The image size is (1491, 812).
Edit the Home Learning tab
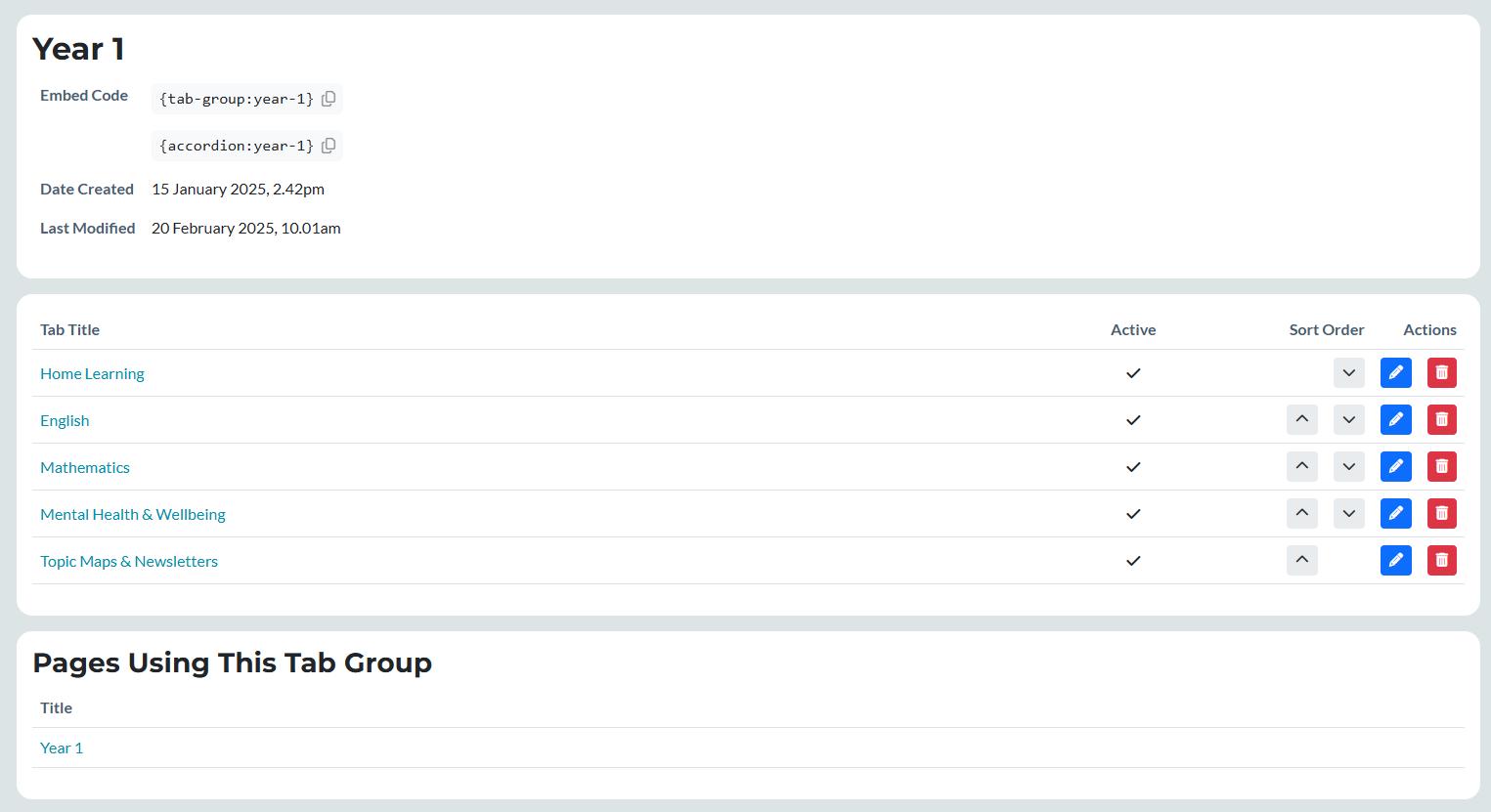click(x=1395, y=372)
